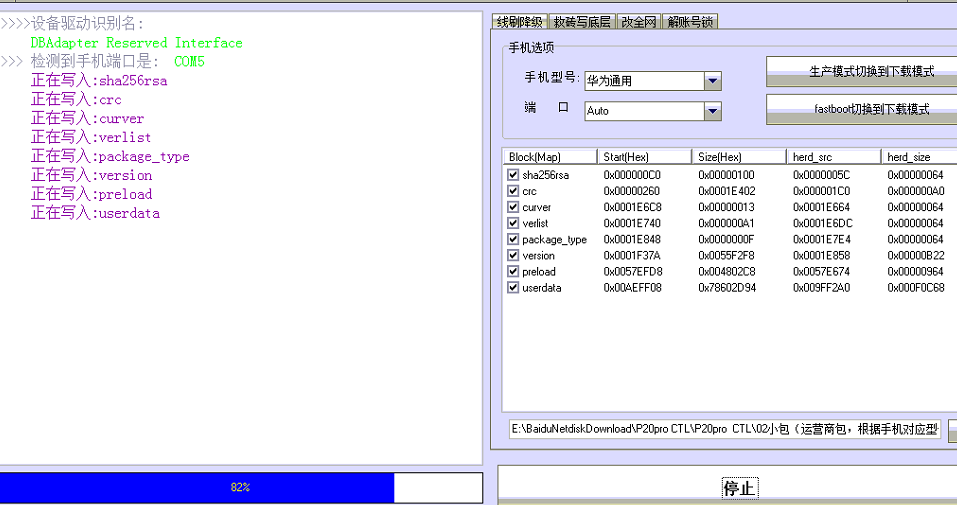This screenshot has height=505, width=957.
Task: Click the herd_size column header
Action: 919,157
